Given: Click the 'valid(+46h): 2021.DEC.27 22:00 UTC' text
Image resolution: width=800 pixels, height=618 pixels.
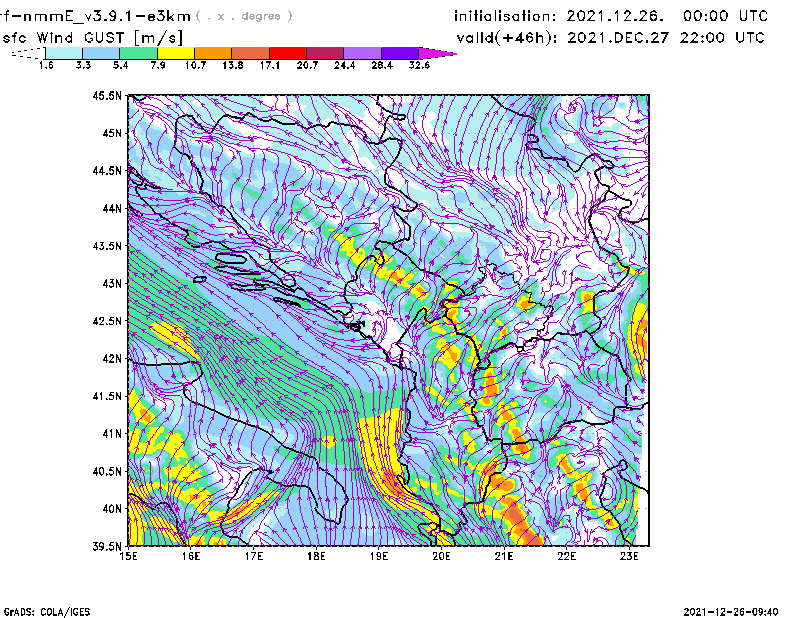Looking at the screenshot, I should [x=610, y=38].
